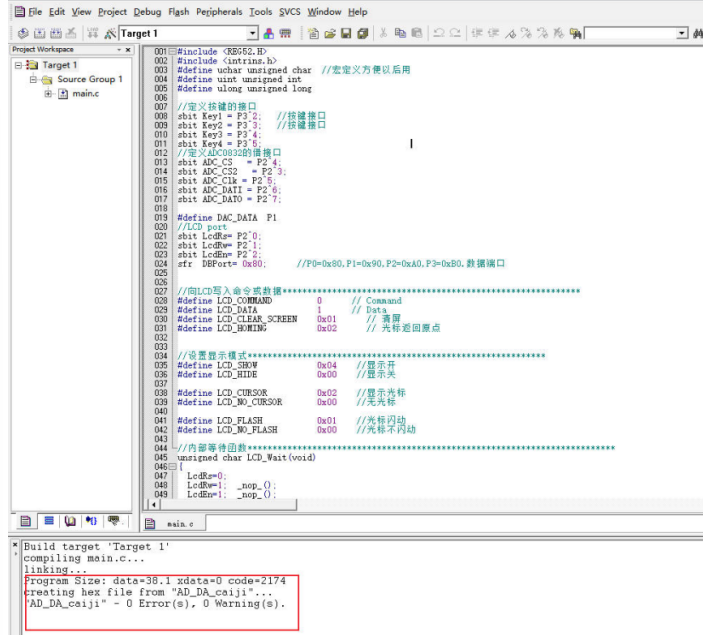Screen dimensions: 703x635
Task: Open the View menu
Action: pos(81,12)
